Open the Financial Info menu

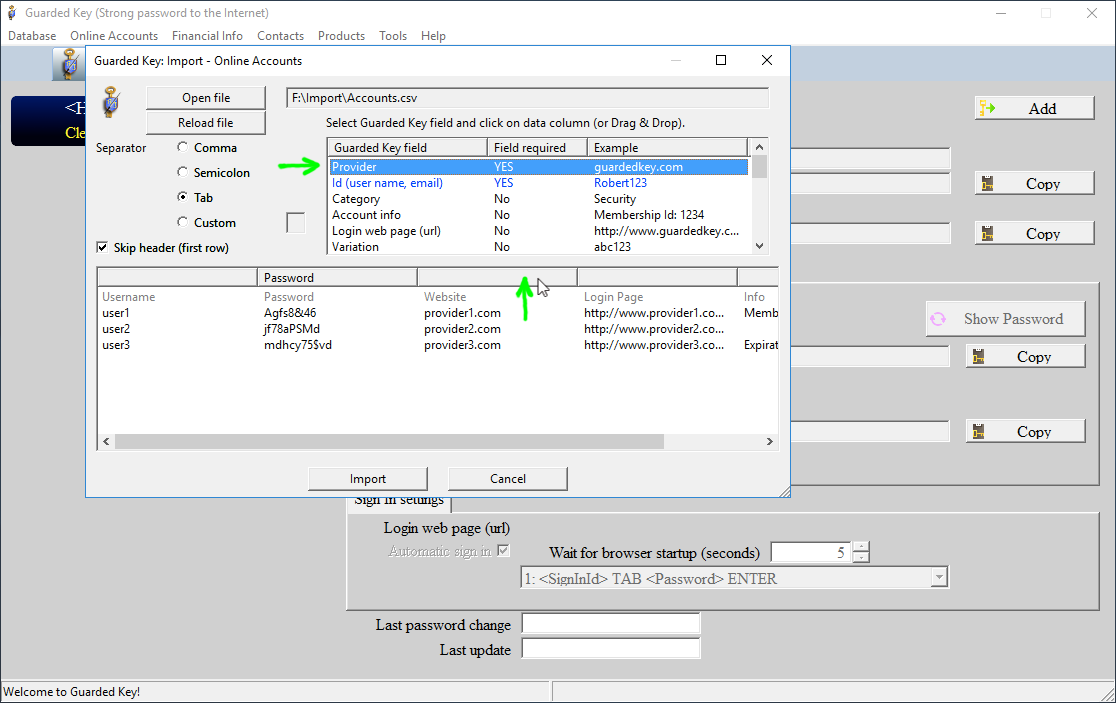[x=207, y=36]
